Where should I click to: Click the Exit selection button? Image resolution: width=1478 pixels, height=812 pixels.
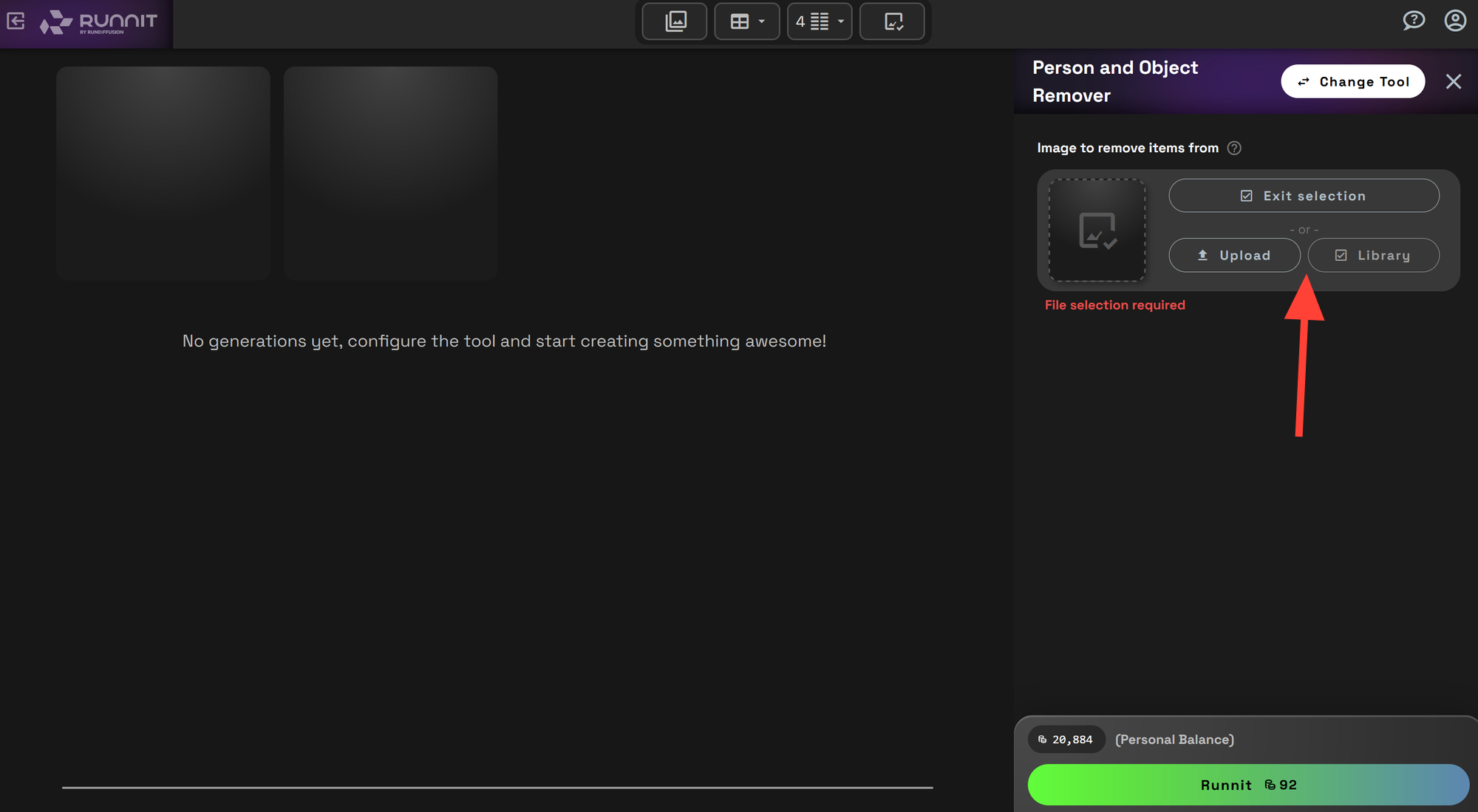tap(1304, 195)
